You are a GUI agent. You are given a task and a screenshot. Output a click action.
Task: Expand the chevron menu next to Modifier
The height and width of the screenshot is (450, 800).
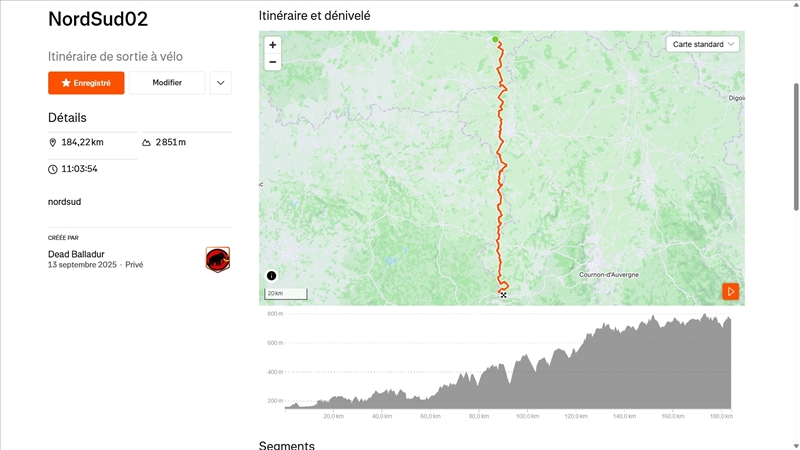220,83
